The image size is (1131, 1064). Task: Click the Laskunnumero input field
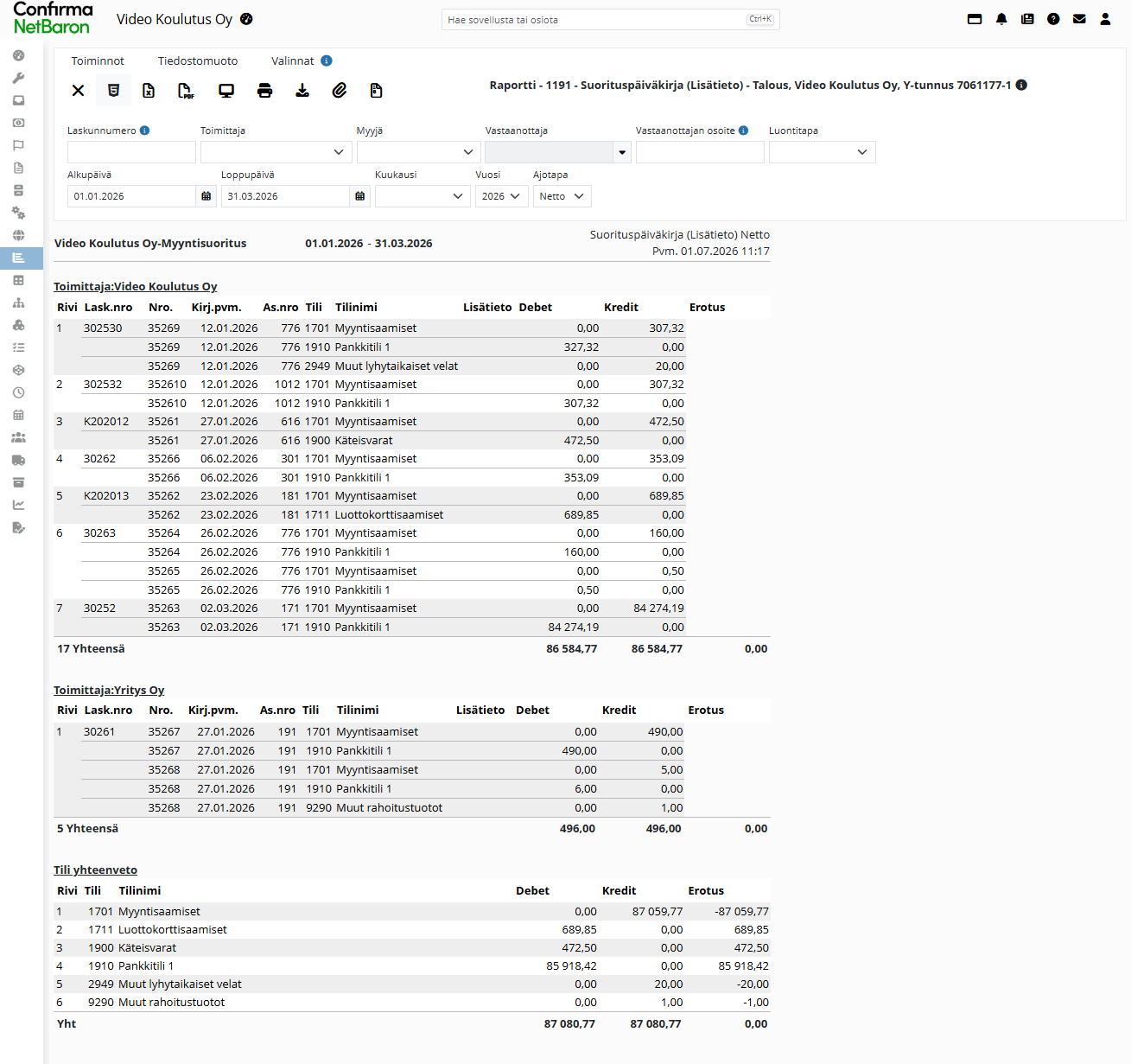(131, 152)
